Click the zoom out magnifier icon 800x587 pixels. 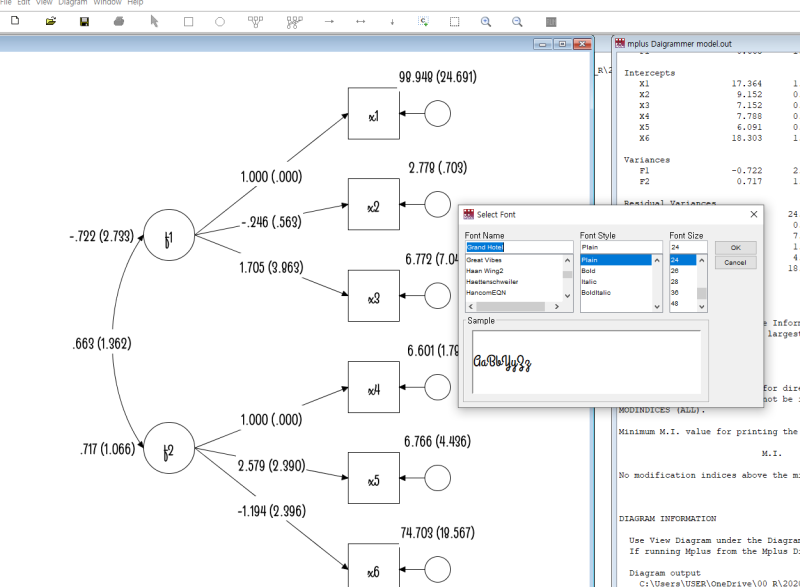pyautogui.click(x=517, y=21)
